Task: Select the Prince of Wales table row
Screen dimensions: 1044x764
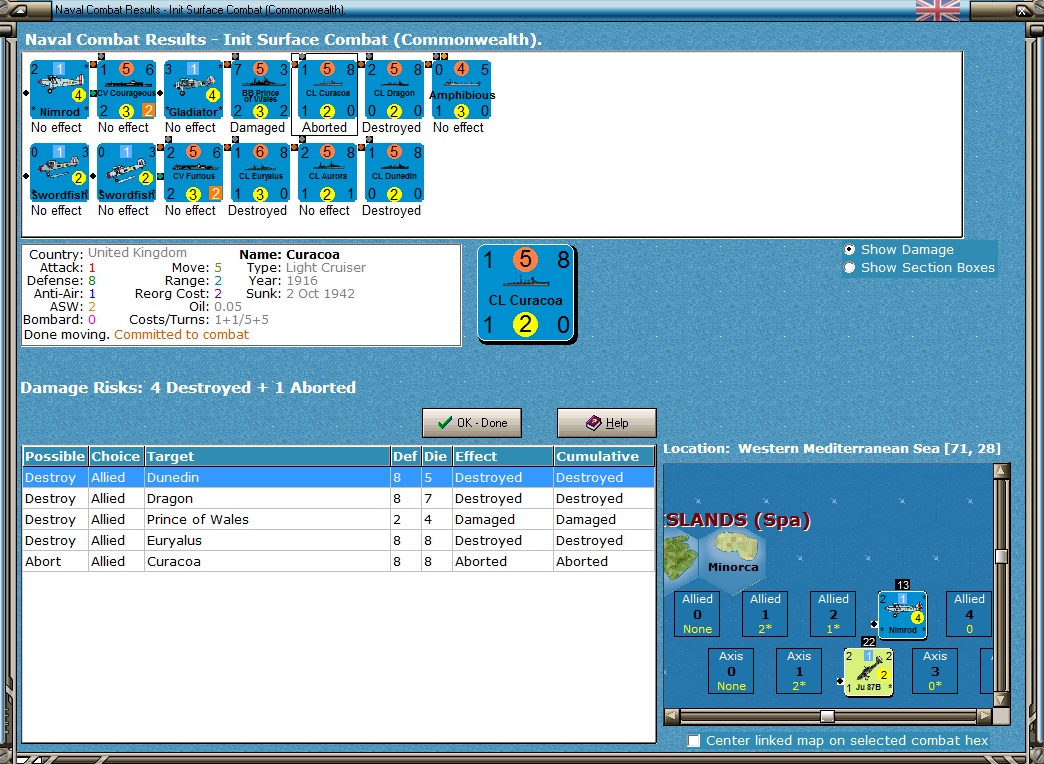Action: click(x=339, y=520)
